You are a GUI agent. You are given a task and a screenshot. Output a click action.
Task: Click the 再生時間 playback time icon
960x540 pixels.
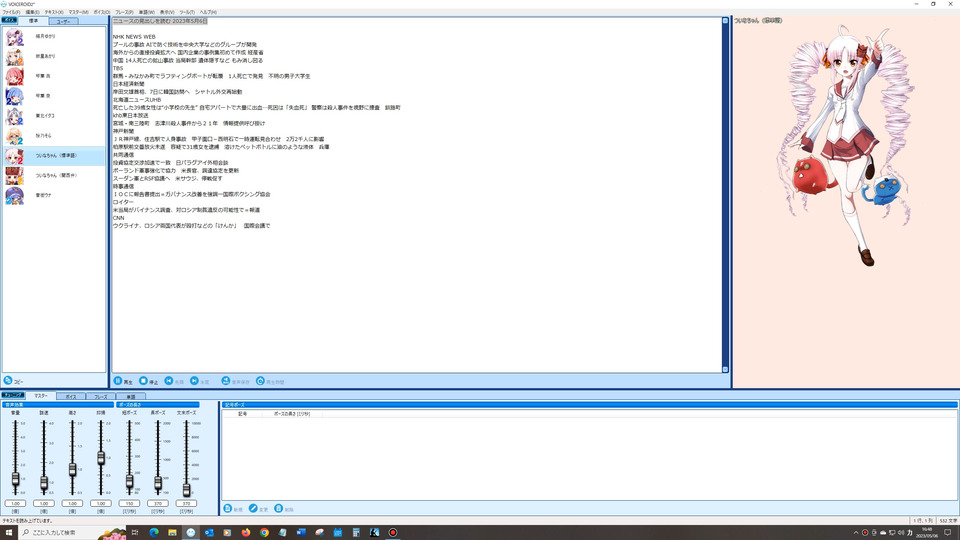click(x=260, y=381)
